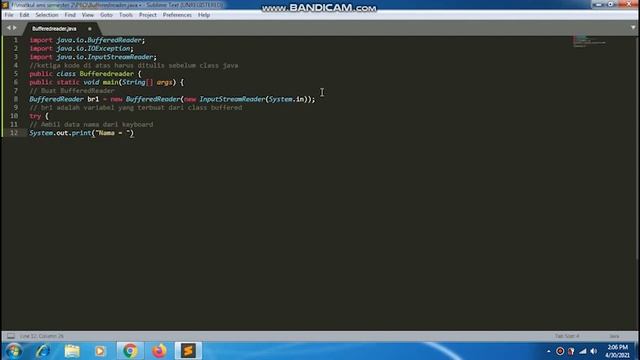
Task: Open the taskbar clock and date
Action: (x=618, y=351)
